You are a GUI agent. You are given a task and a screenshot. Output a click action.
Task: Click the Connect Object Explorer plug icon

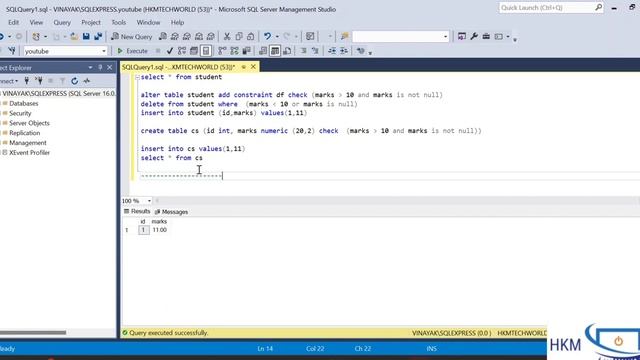click(x=27, y=81)
